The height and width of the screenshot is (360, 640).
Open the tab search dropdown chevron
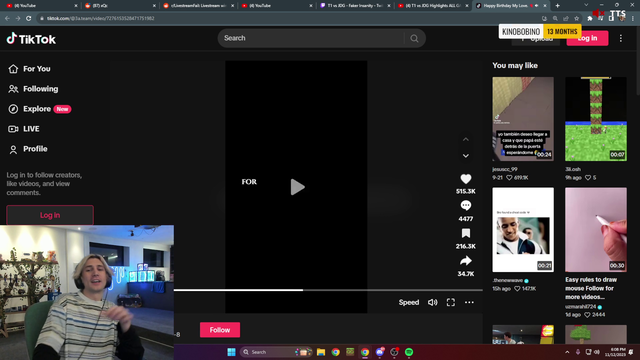tap(586, 5)
